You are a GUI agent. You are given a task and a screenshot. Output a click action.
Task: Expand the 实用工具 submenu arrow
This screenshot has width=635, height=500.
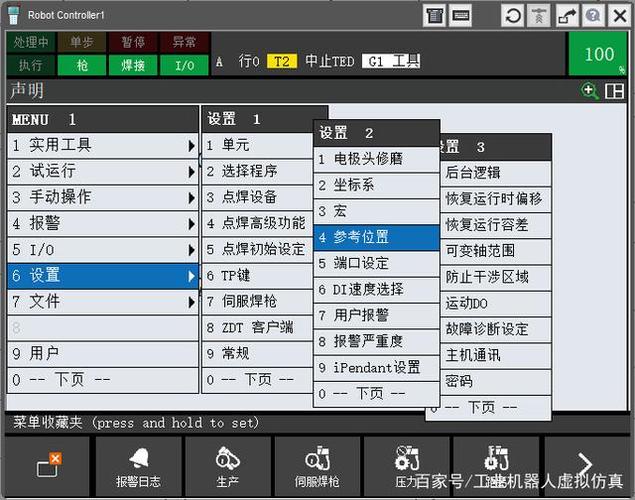[191, 146]
